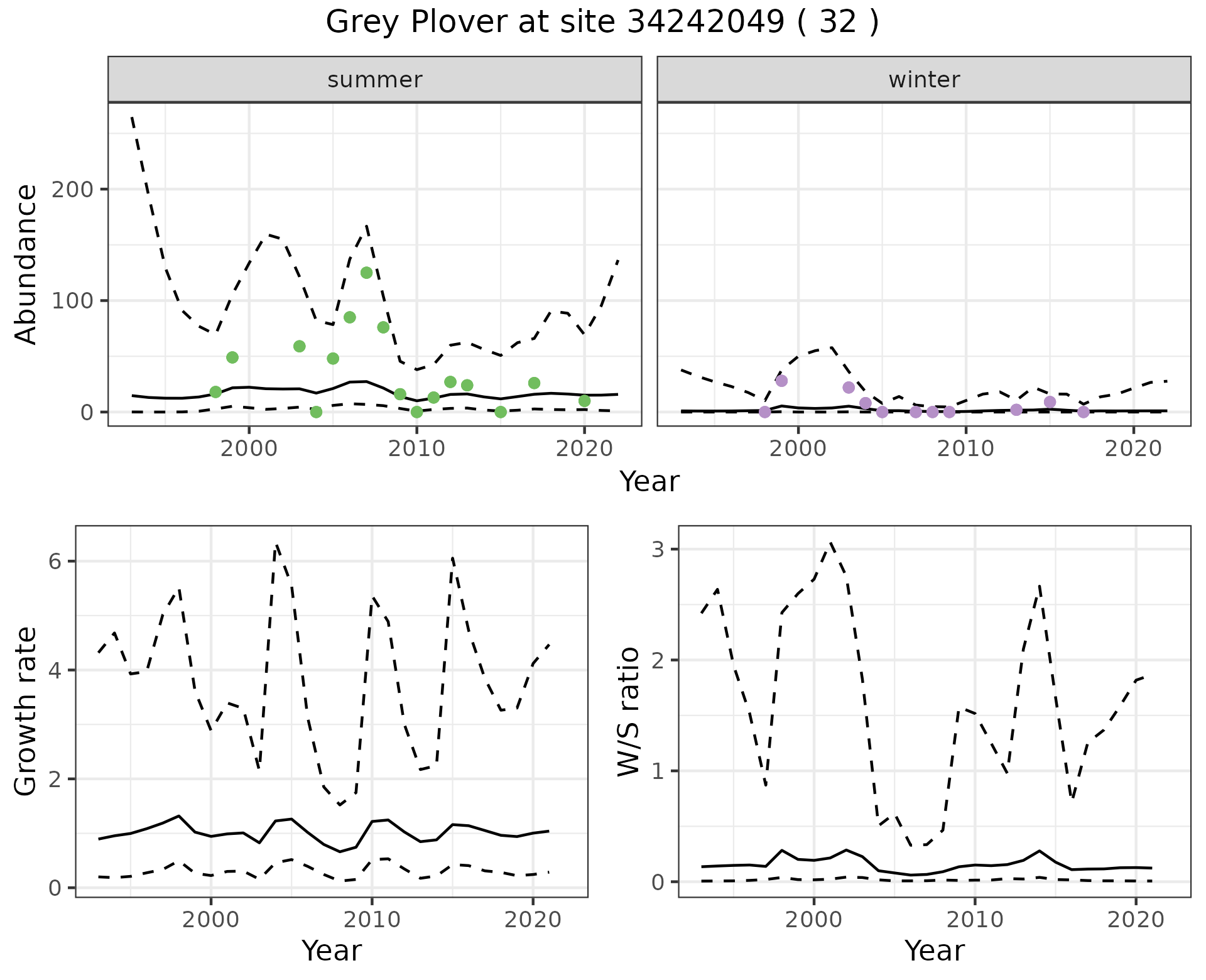Click the chart title Grey Plover at site
This screenshot has height=980, width=1206.
[602, 23]
